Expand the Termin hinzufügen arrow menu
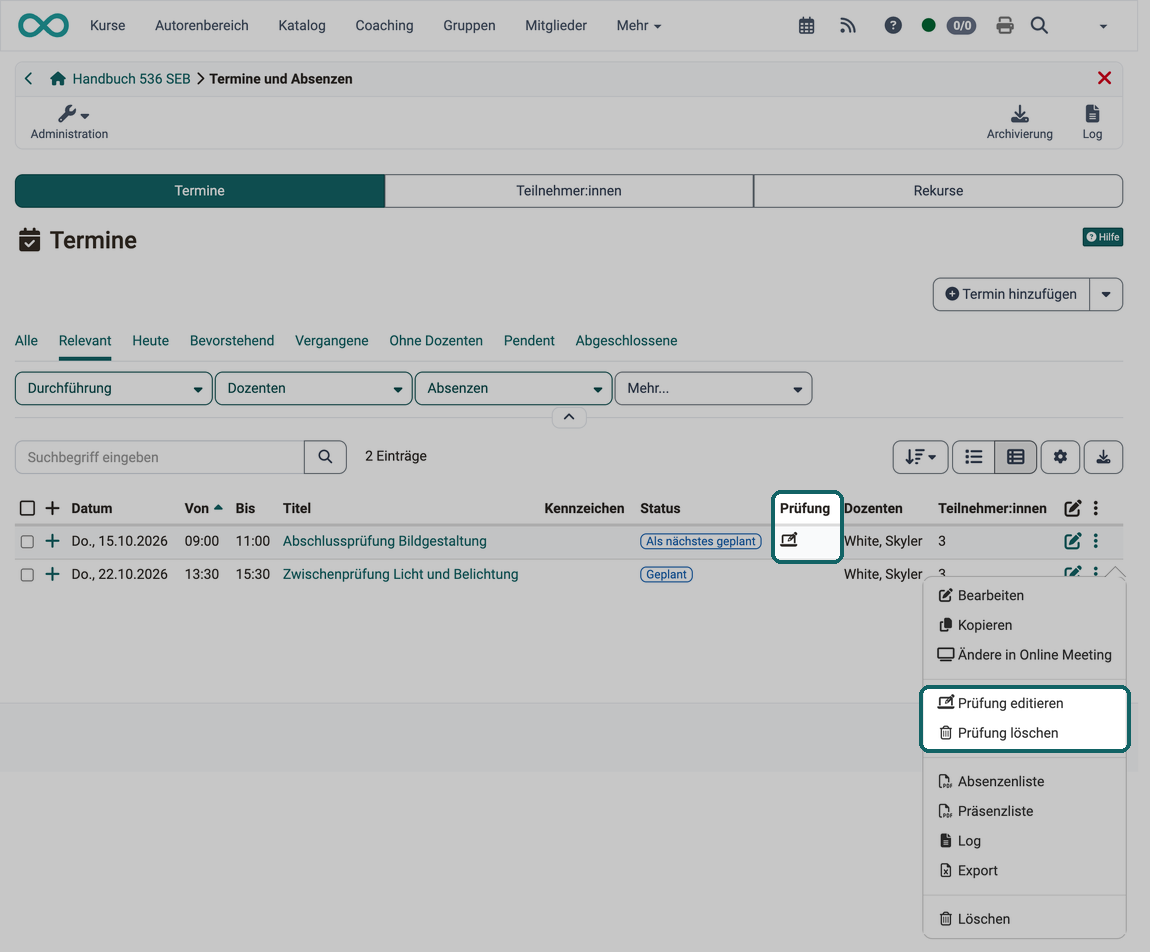Viewport: 1150px width, 952px height. (1106, 294)
